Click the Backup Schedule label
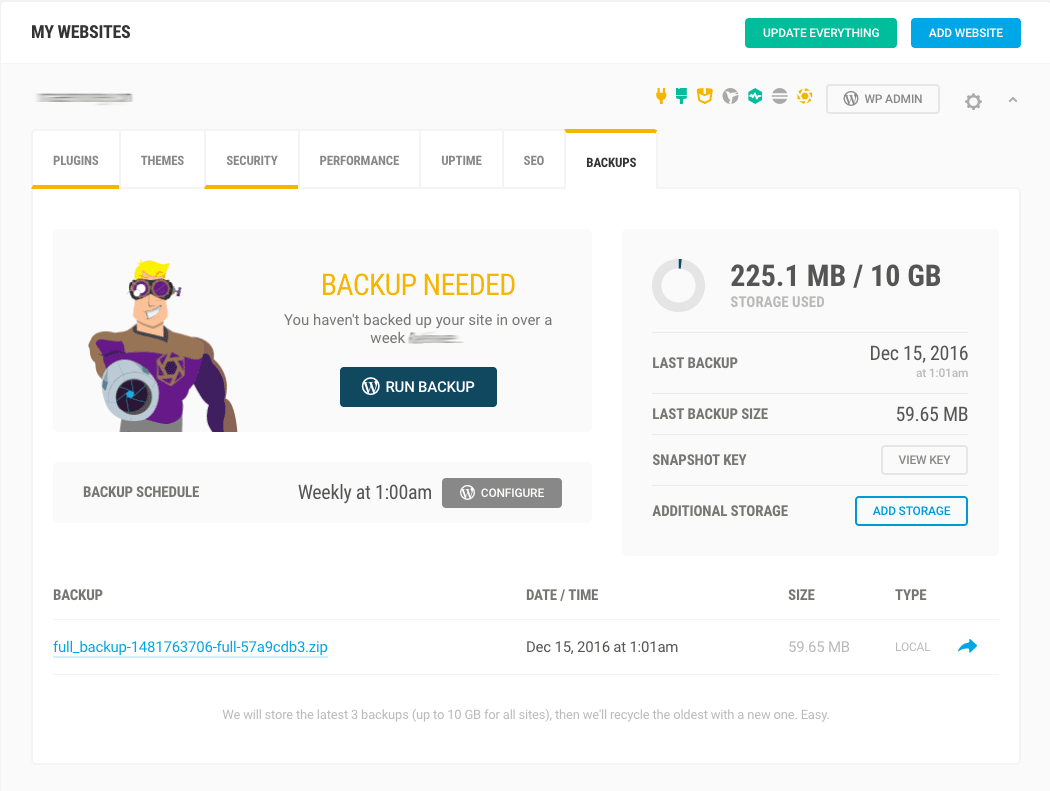The width and height of the screenshot is (1050, 791). [141, 492]
